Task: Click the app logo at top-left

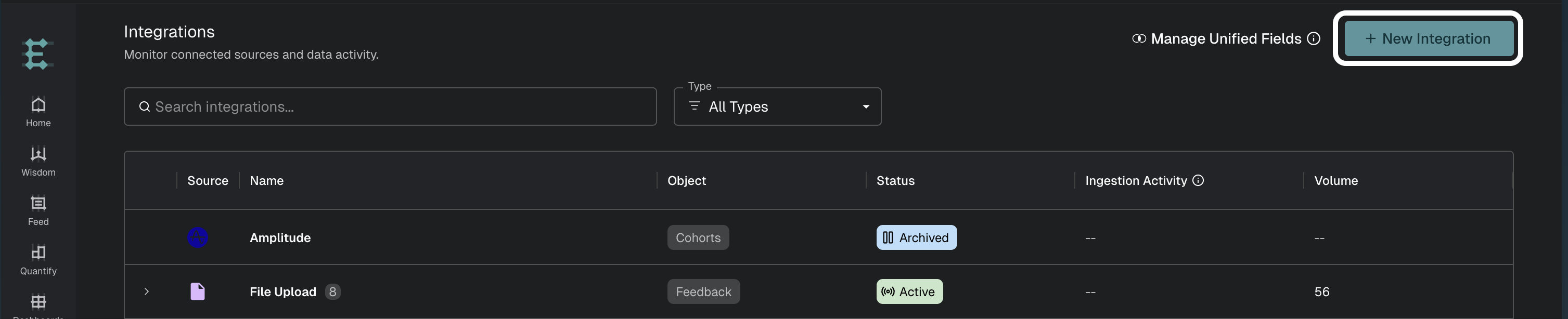Action: [x=38, y=54]
